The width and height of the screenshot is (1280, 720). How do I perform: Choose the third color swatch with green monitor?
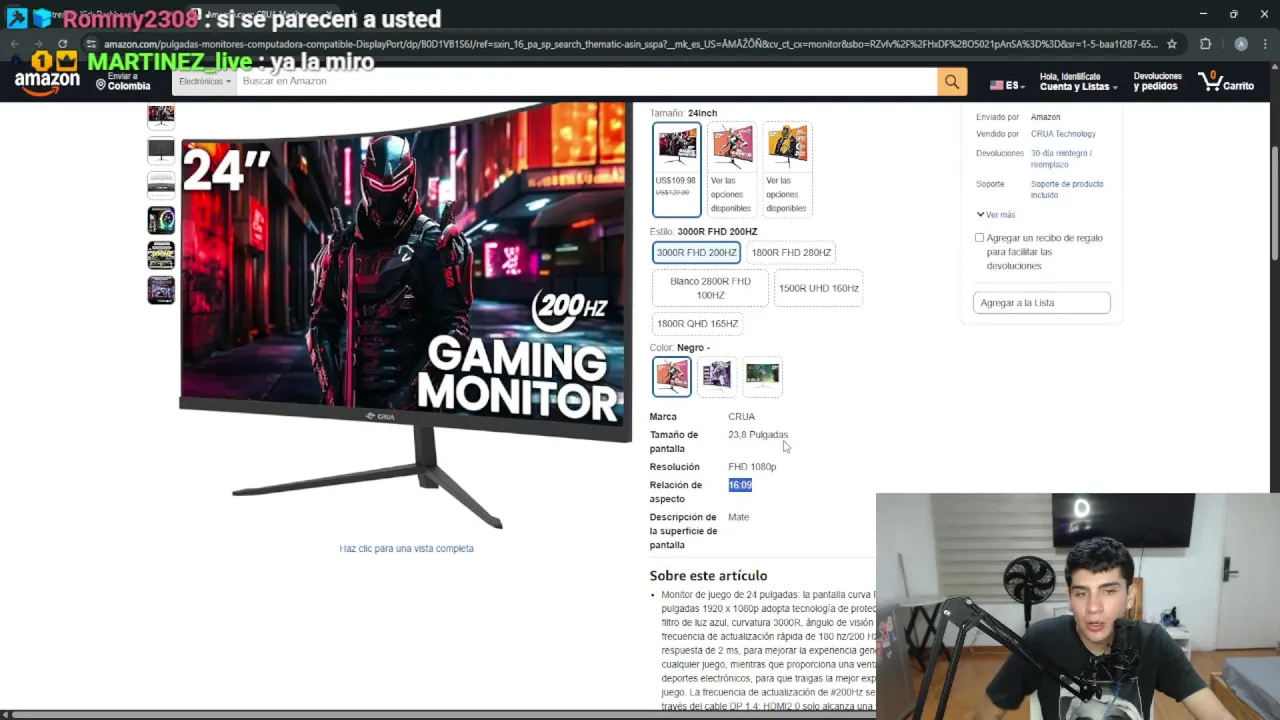(x=762, y=376)
